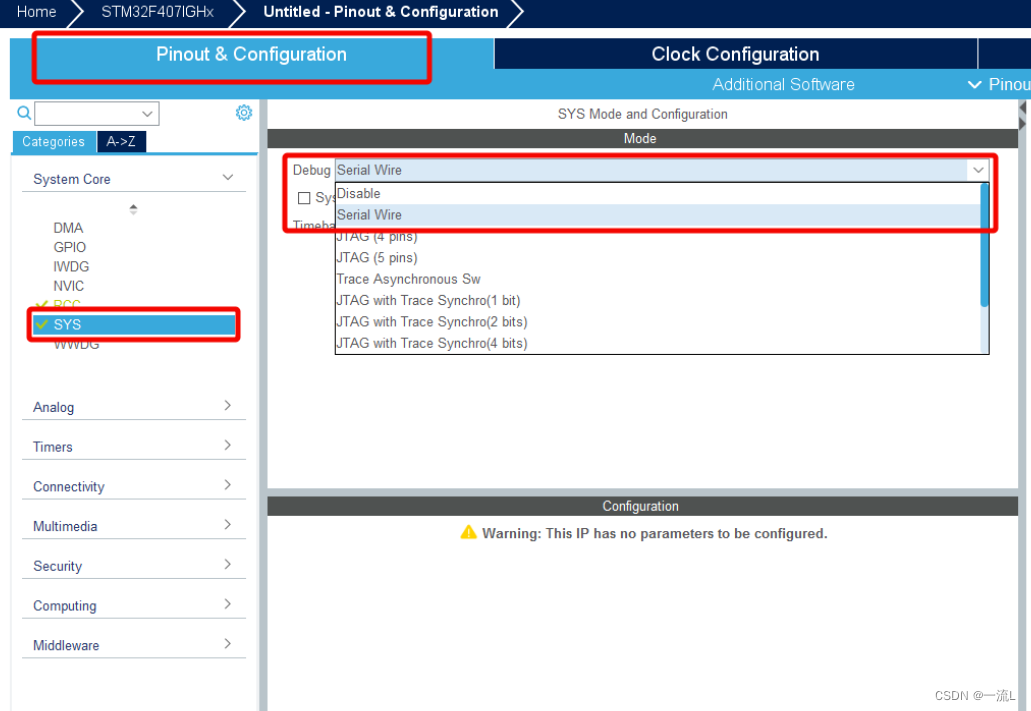
Task: Expand the Security category
Action: click(x=228, y=564)
